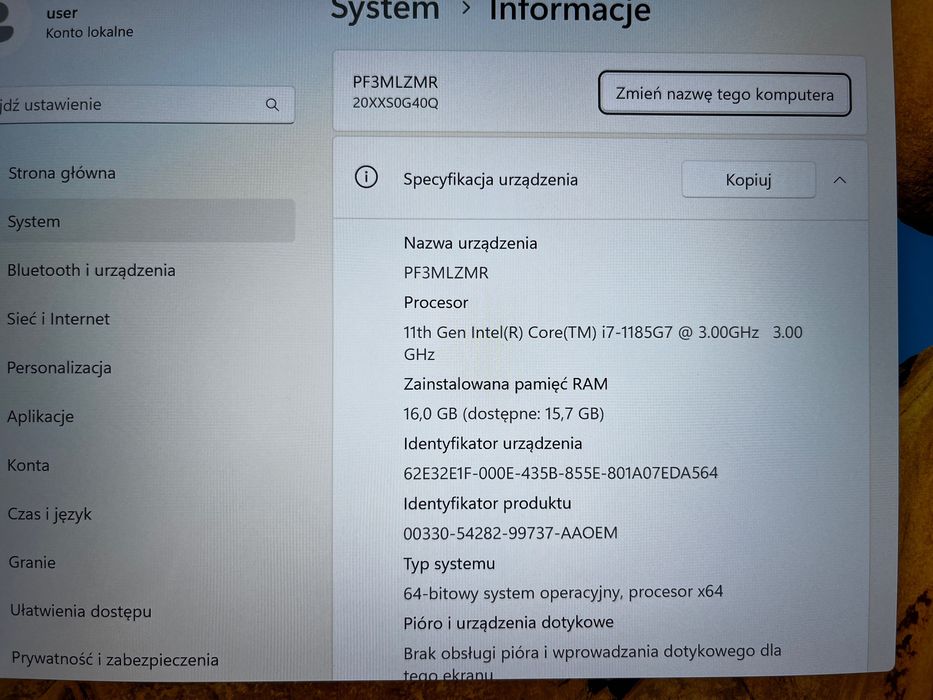
Task: Click the device specification info icon
Action: pos(366,177)
